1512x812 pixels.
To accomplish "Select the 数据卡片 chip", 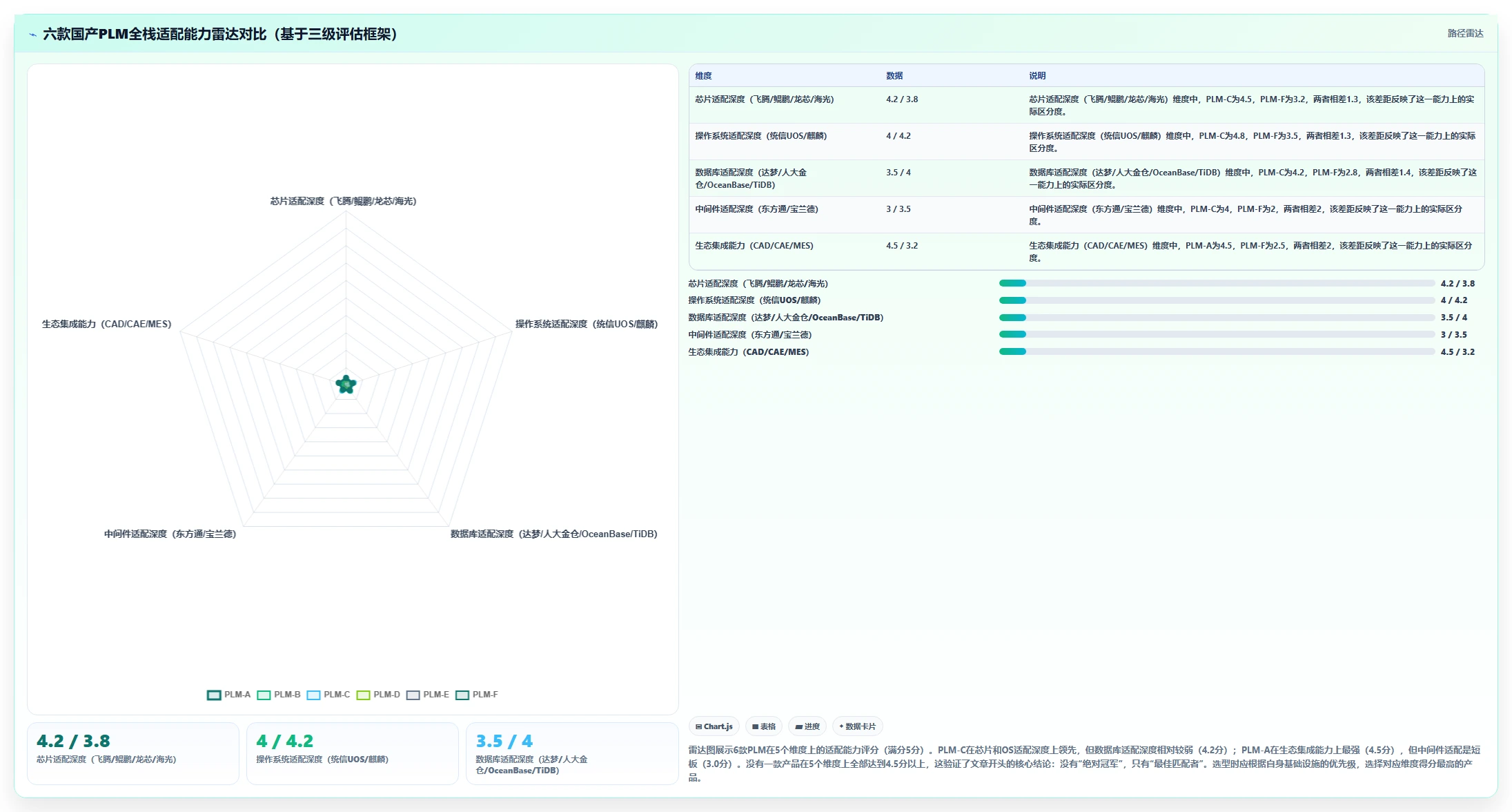I will (x=858, y=726).
